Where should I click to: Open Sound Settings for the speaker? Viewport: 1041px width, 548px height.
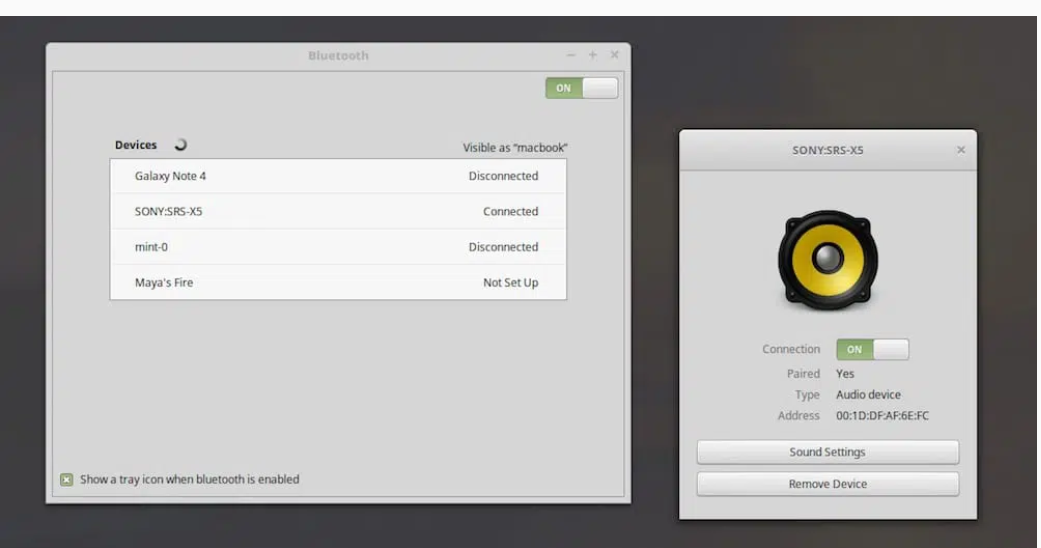pyautogui.click(x=827, y=452)
